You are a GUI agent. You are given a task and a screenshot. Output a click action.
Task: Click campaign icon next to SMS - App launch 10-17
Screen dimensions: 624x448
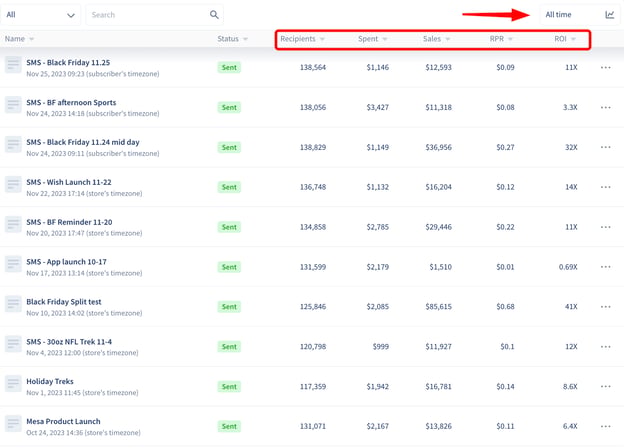13,264
